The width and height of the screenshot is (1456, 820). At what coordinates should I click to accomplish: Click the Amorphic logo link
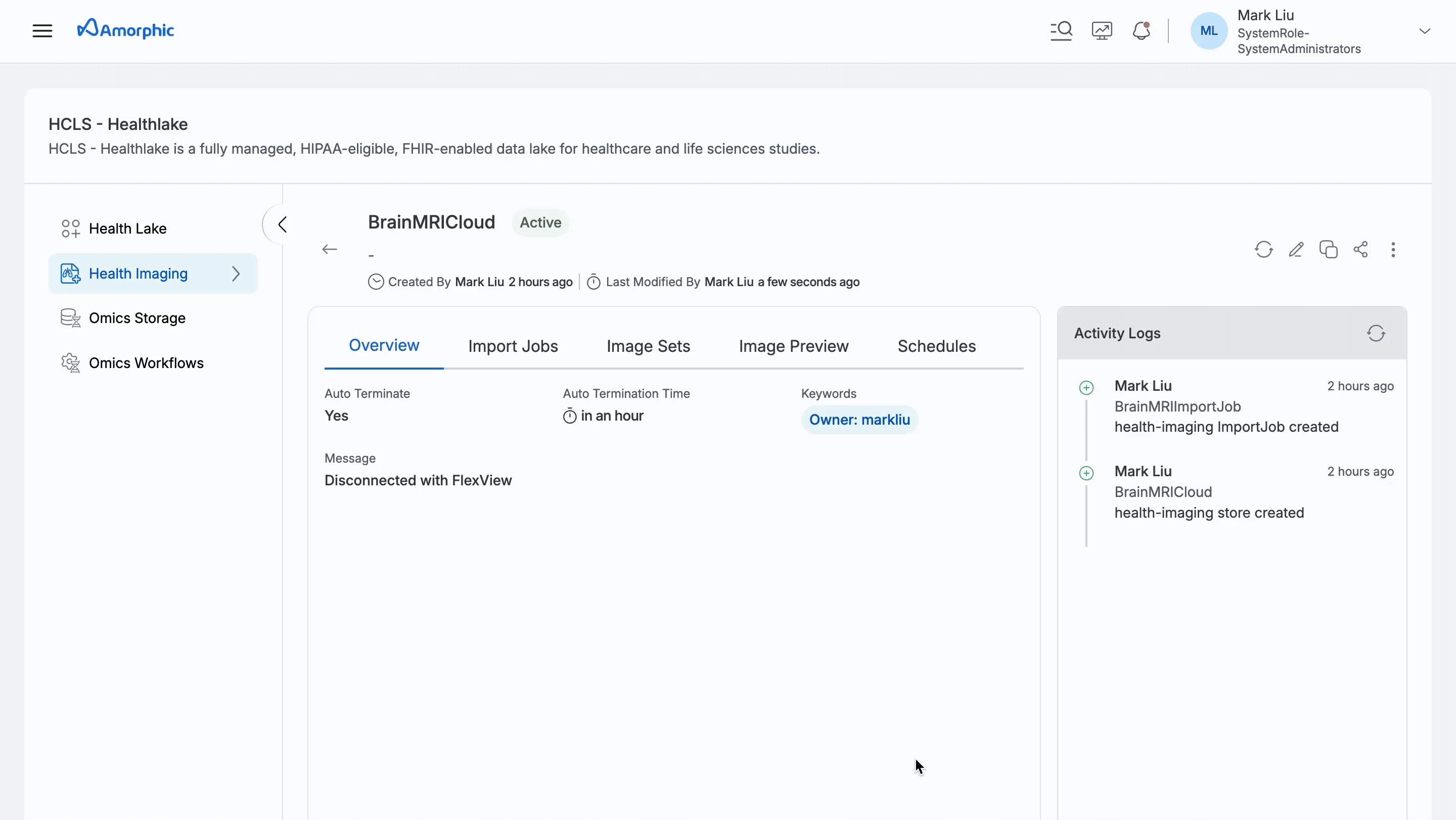click(125, 29)
